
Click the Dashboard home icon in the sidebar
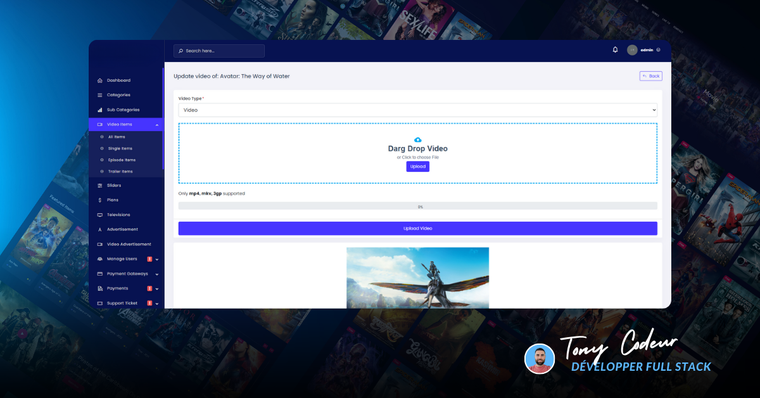tap(100, 80)
